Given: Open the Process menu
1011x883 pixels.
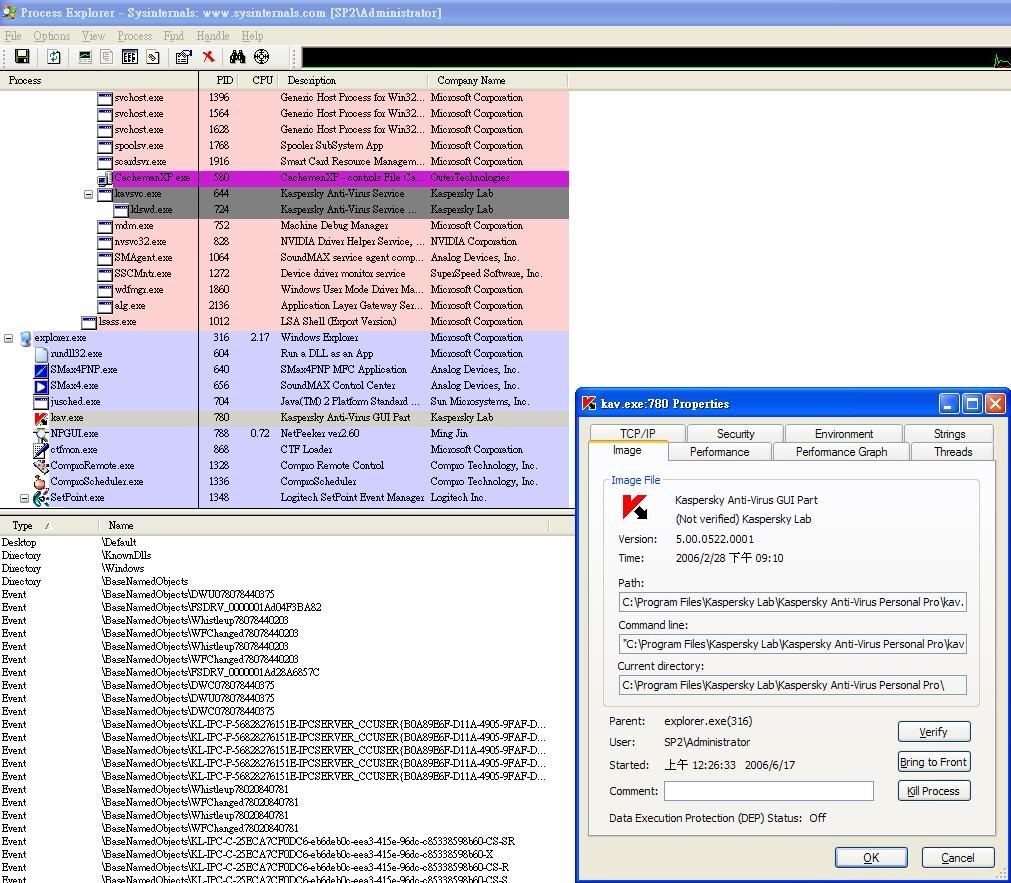Looking at the screenshot, I should coord(135,36).
